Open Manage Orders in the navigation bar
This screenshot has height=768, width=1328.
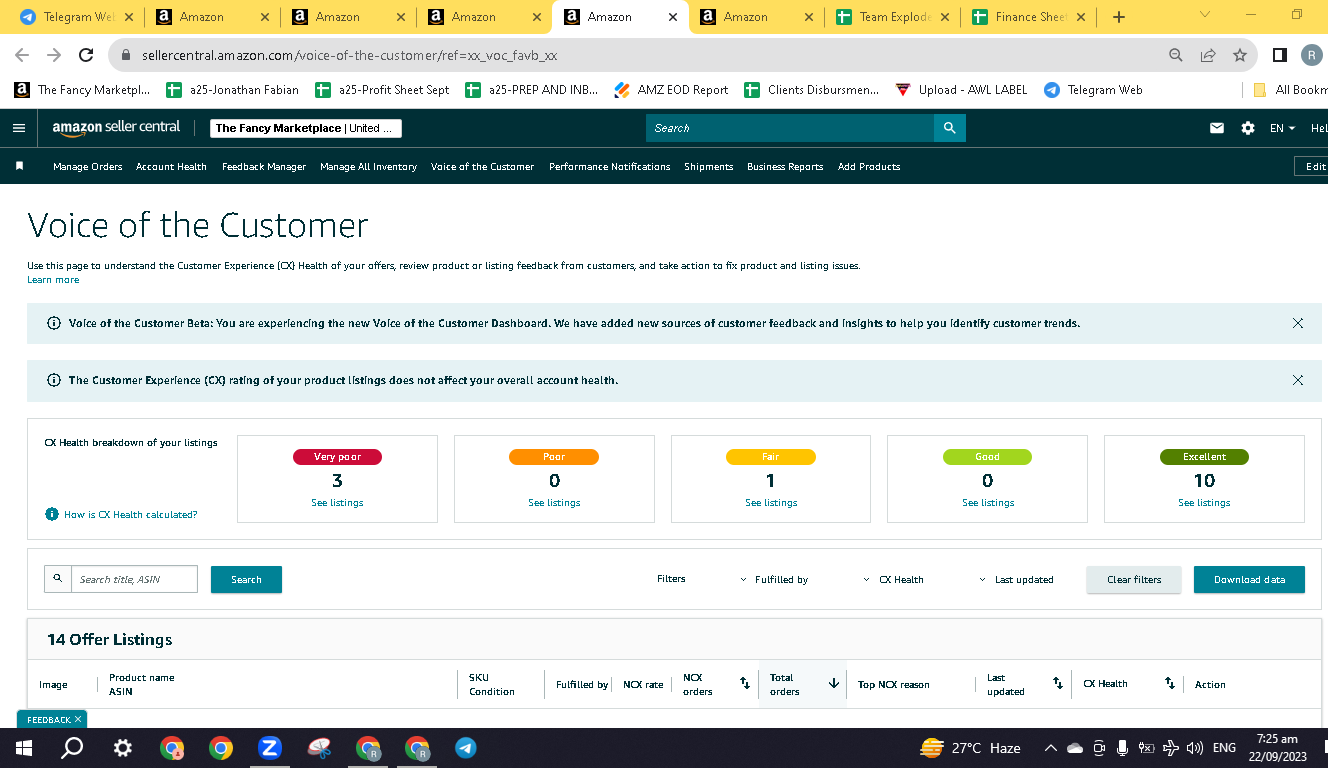coord(88,167)
